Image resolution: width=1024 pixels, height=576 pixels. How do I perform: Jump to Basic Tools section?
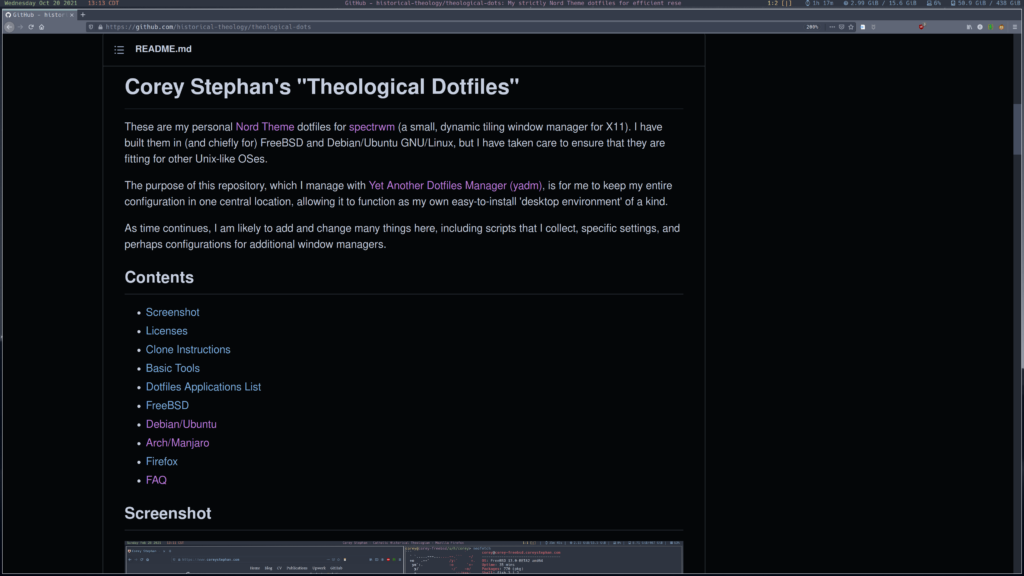172,368
